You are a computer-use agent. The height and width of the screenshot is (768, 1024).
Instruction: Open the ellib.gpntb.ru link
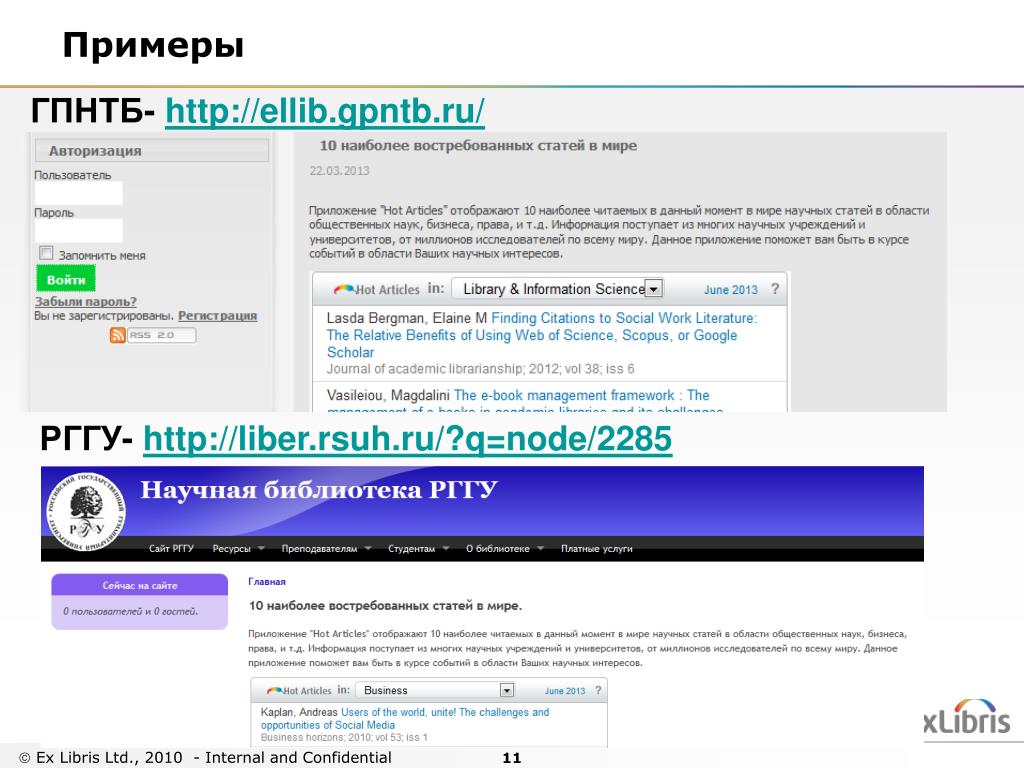[x=325, y=110]
